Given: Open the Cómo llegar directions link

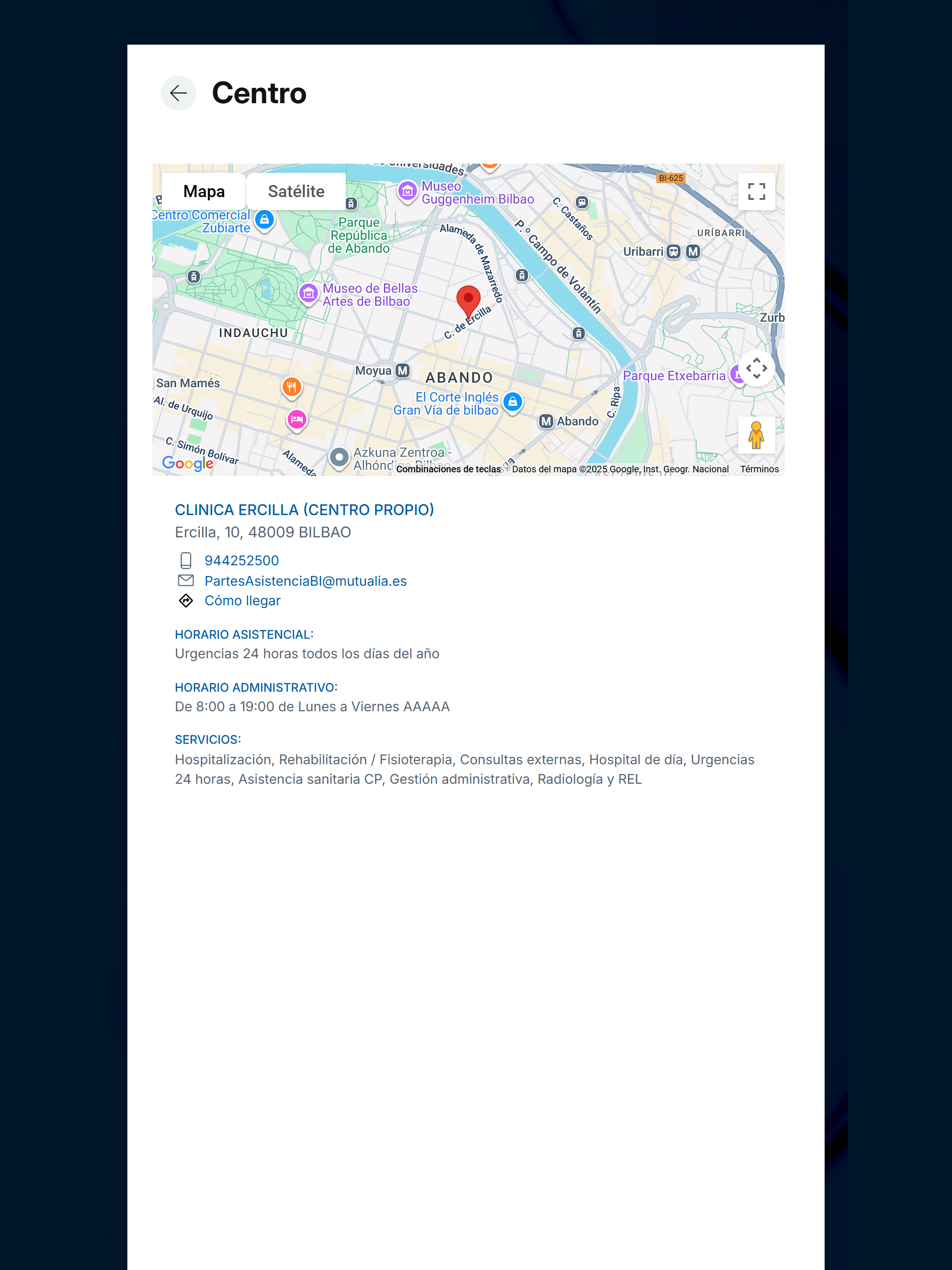Looking at the screenshot, I should pyautogui.click(x=242, y=601).
